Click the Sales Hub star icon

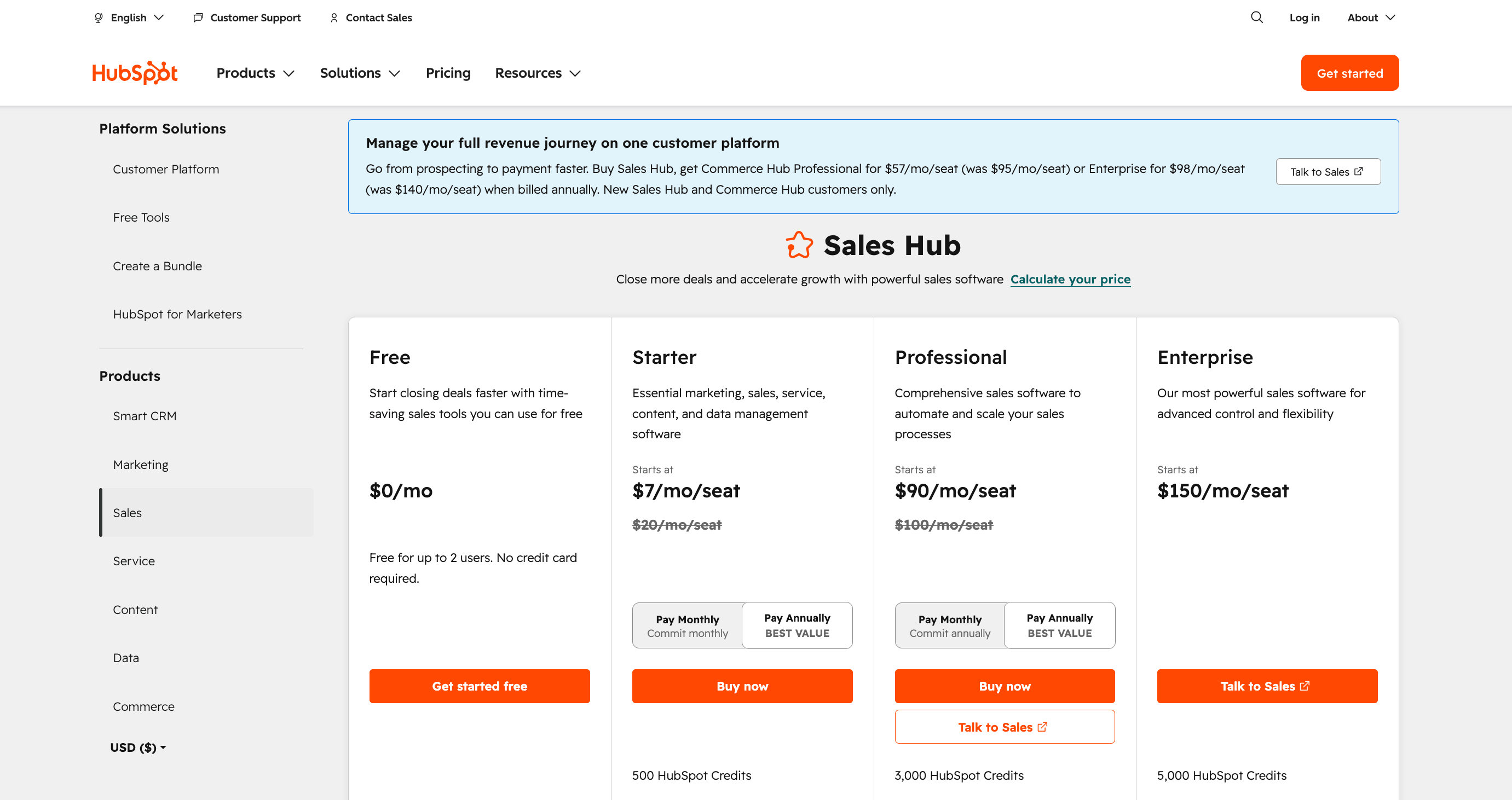799,245
